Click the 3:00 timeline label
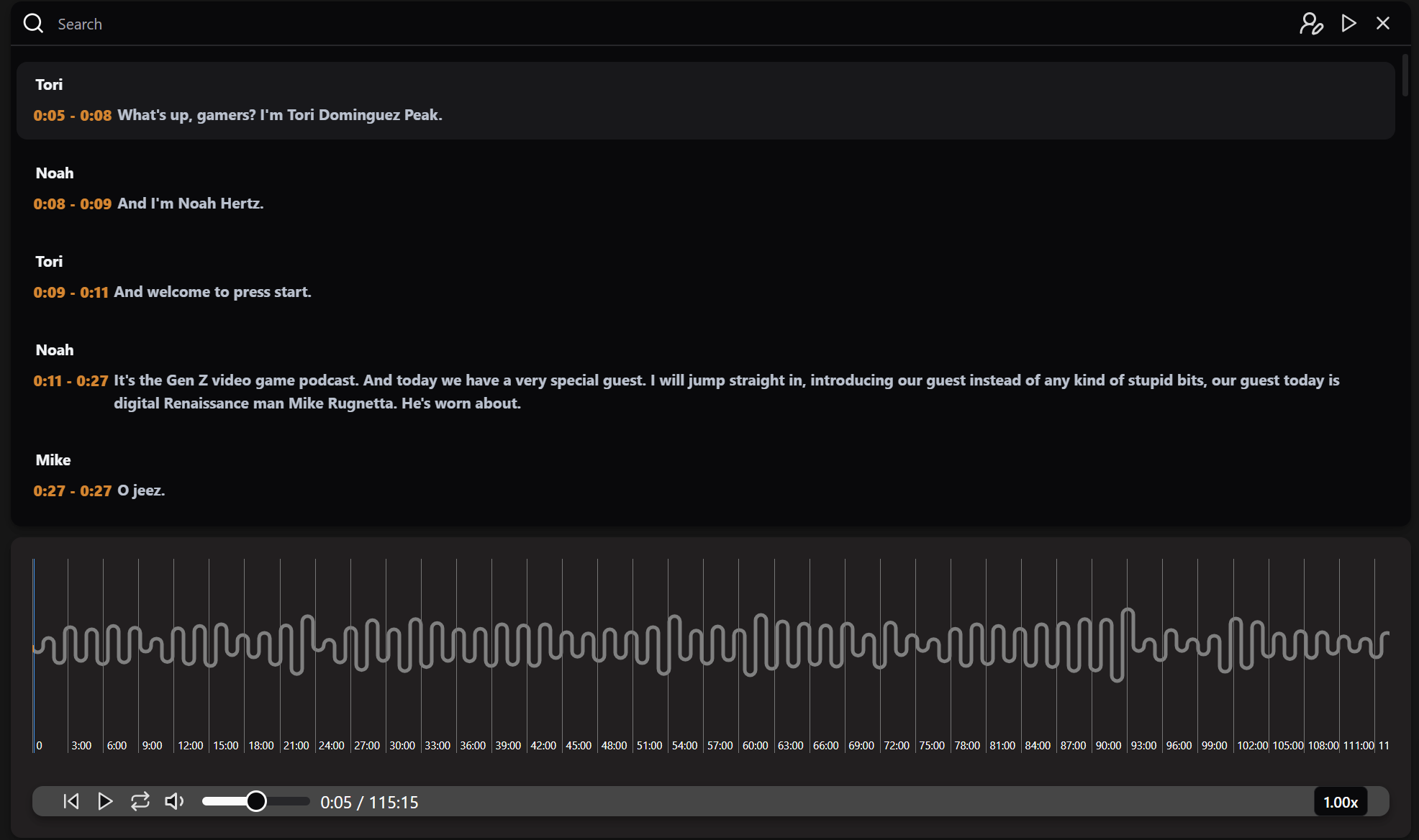 (x=81, y=745)
